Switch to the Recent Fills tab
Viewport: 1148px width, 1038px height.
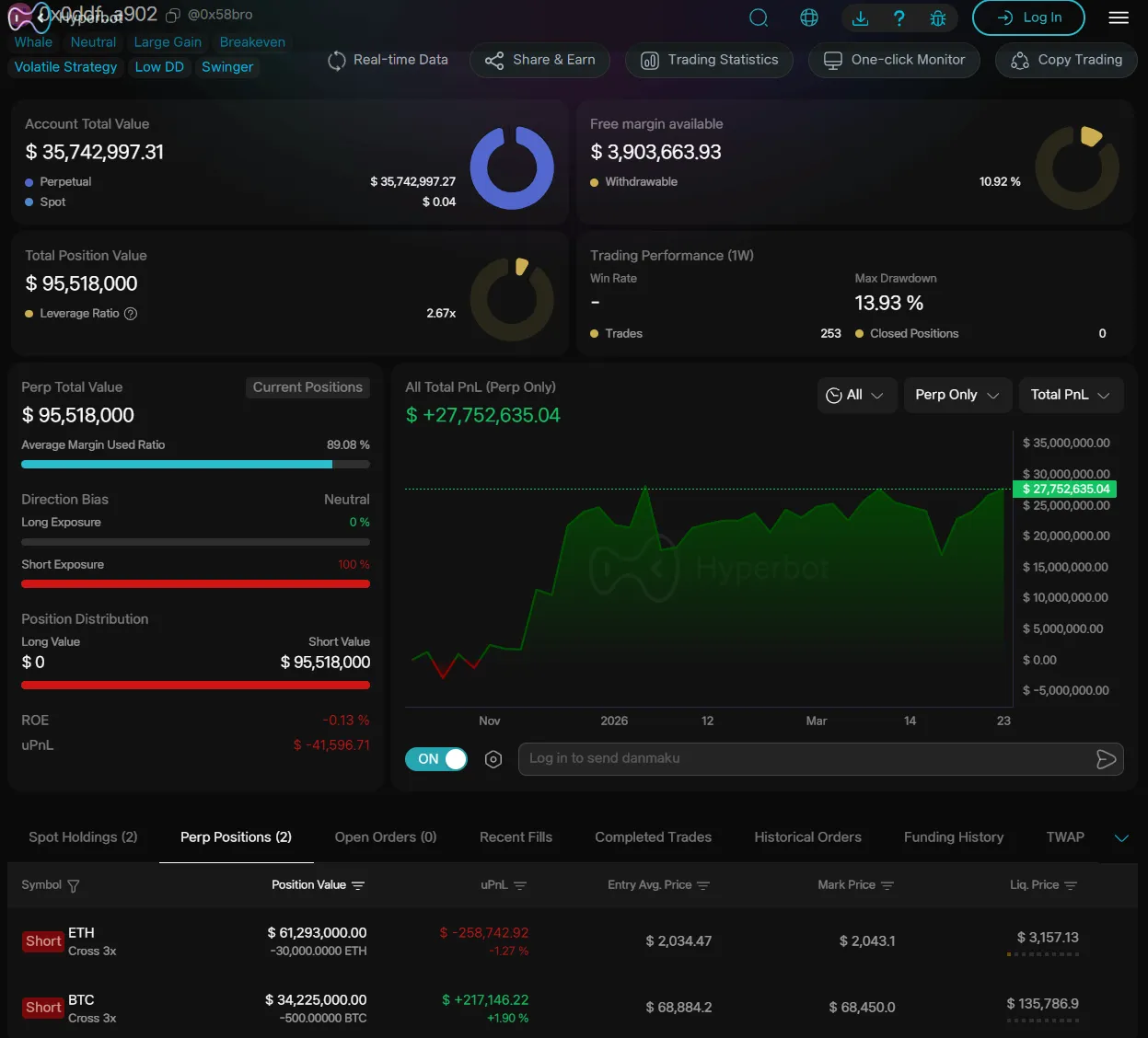click(516, 837)
